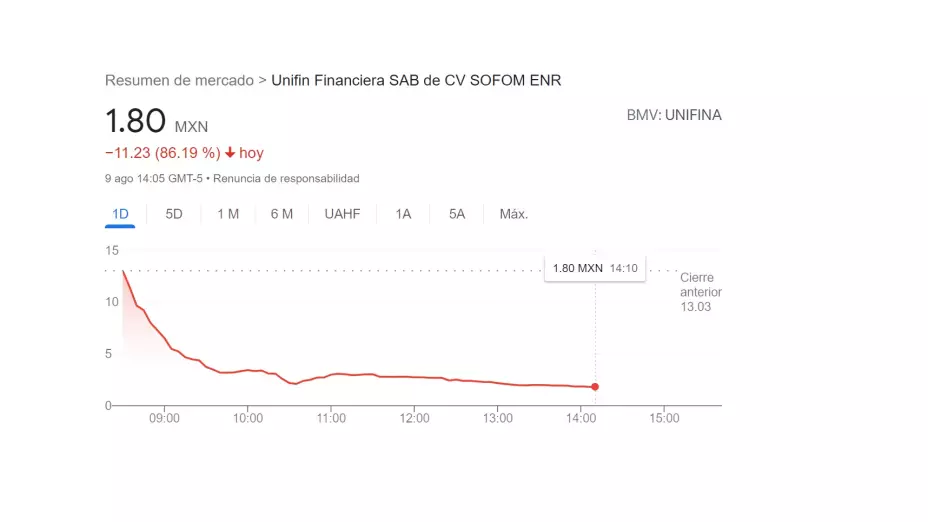Click the 9 ago 14:05 GMT-5 timestamp
The width and height of the screenshot is (928, 522).
[154, 179]
